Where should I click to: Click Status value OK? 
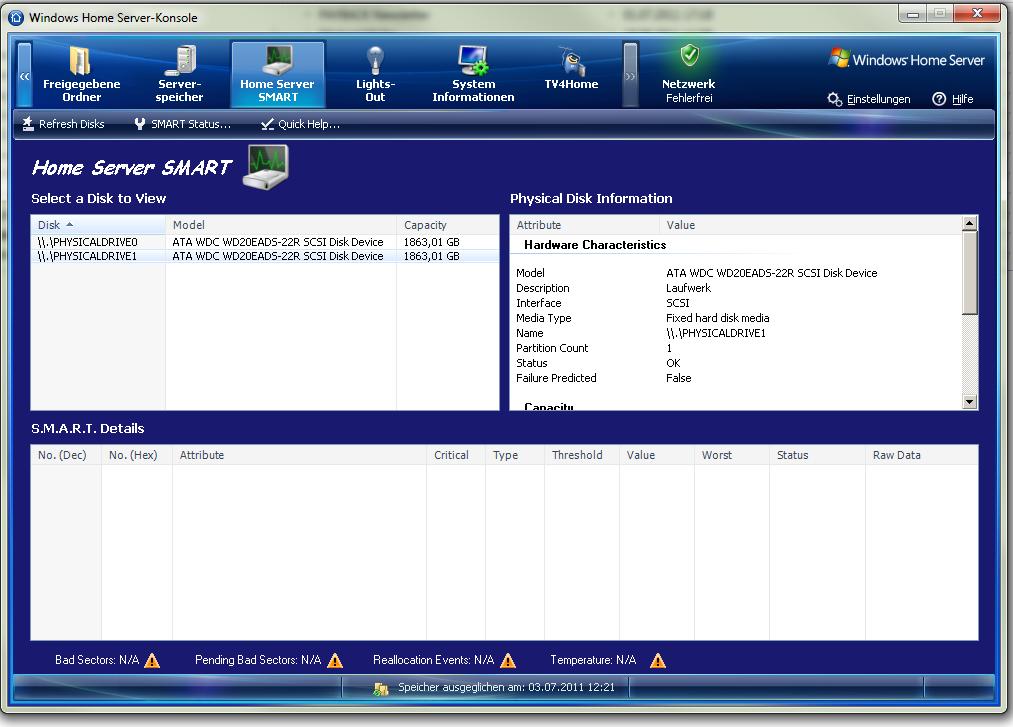pyautogui.click(x=673, y=363)
